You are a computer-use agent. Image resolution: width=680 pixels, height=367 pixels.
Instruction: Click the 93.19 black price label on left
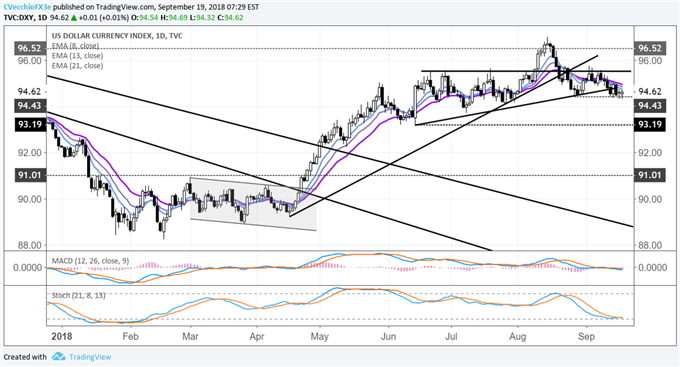[x=30, y=125]
